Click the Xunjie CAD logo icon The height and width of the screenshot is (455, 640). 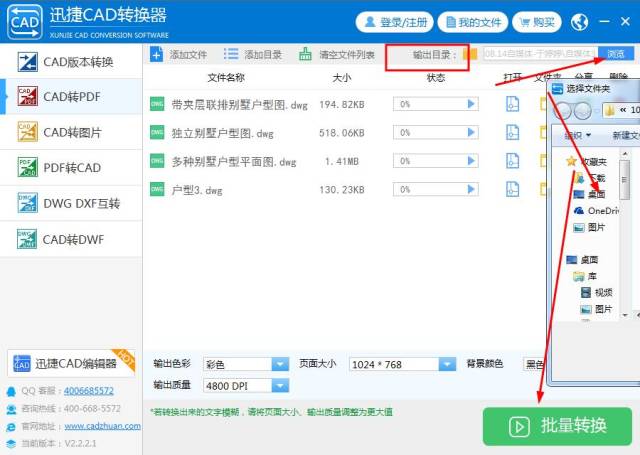click(24, 22)
